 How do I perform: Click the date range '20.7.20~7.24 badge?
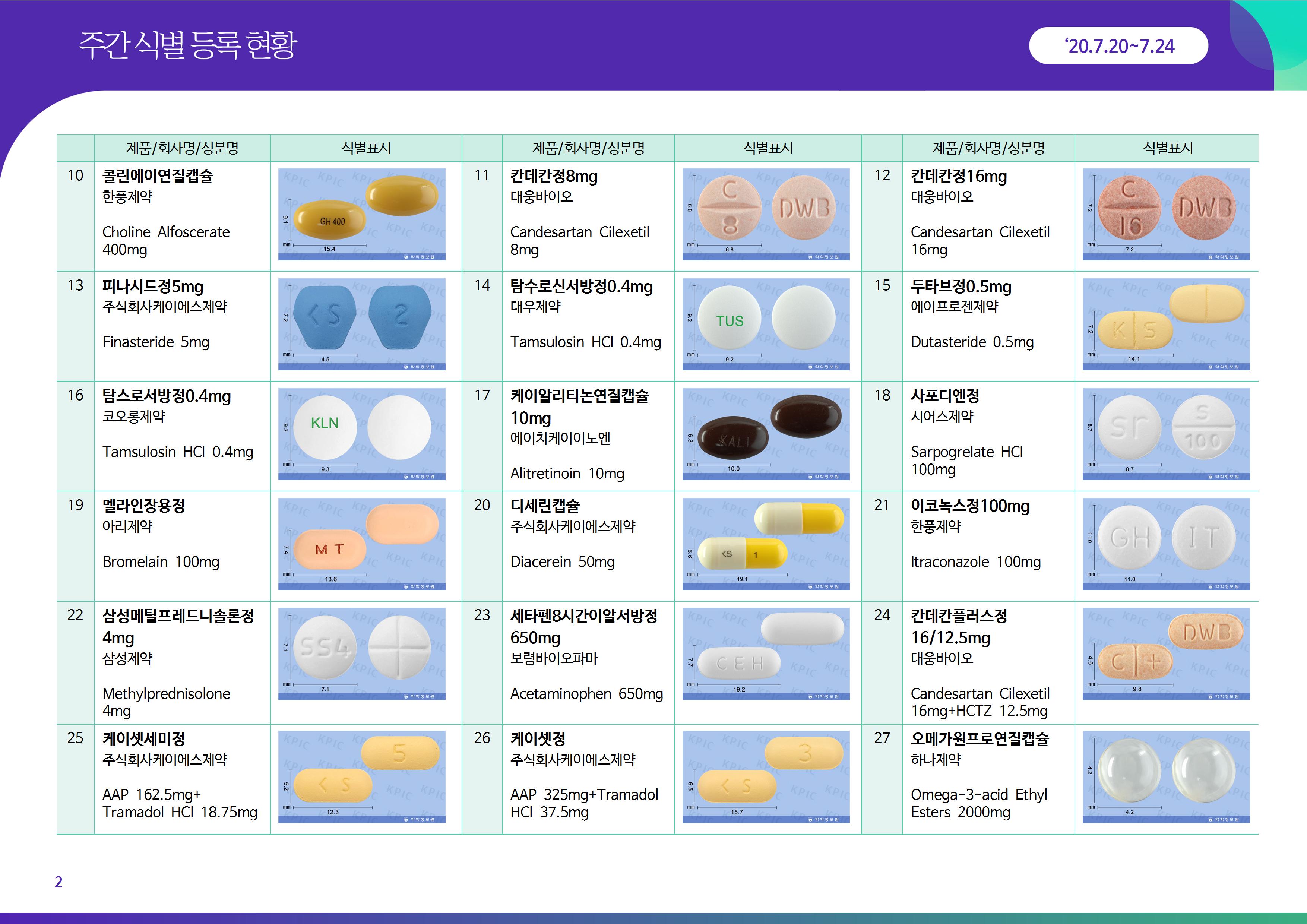click(x=1118, y=46)
